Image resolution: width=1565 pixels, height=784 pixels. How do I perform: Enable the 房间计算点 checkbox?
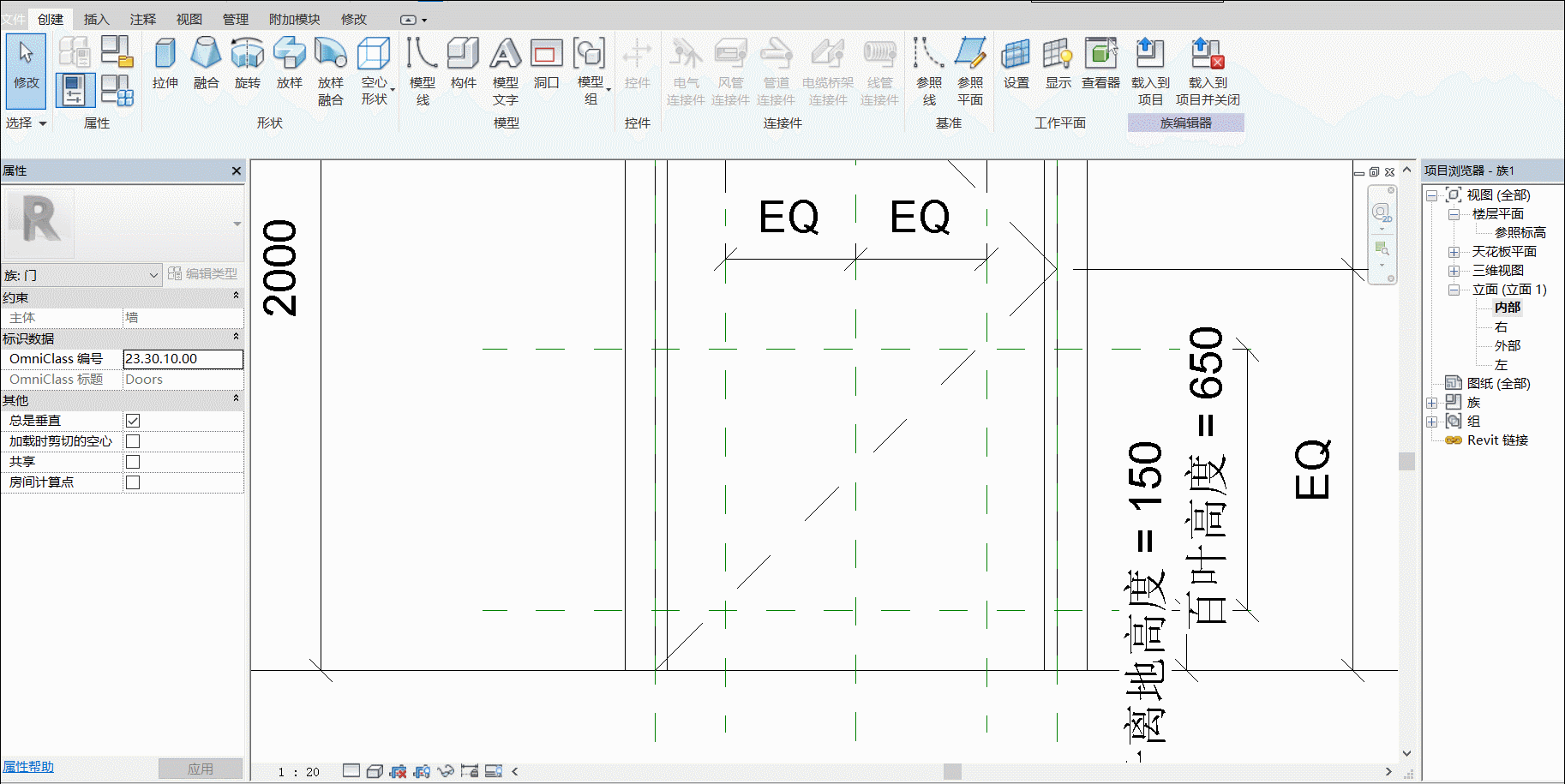[x=133, y=482]
